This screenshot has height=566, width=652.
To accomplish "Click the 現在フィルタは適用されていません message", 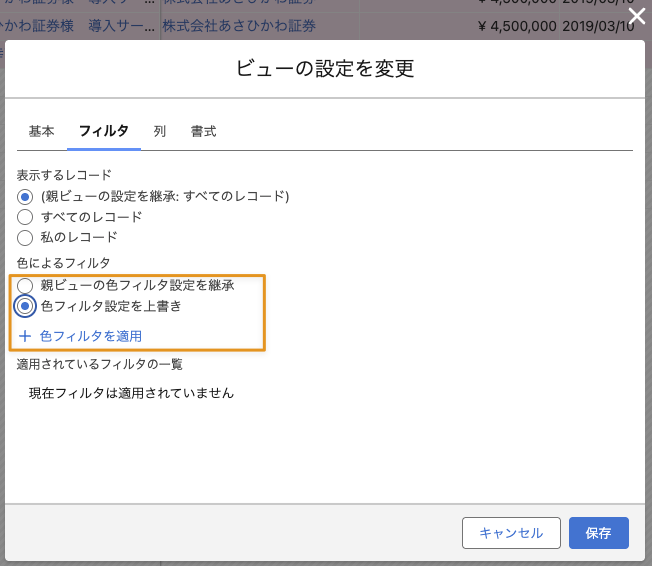I will (131, 393).
